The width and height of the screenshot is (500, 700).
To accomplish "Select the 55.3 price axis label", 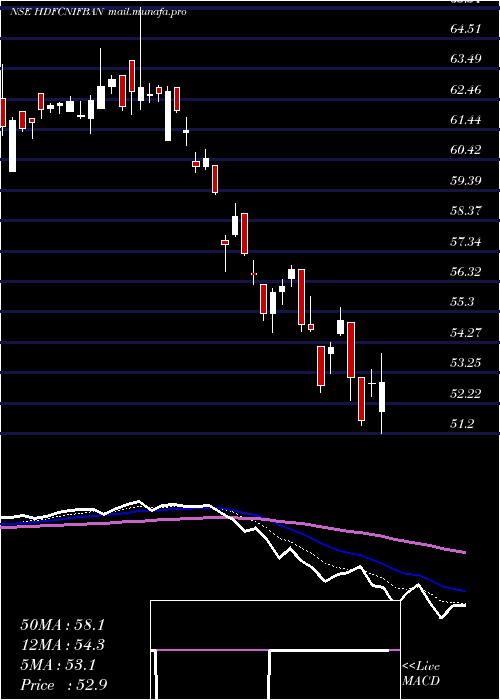I will [462, 302].
